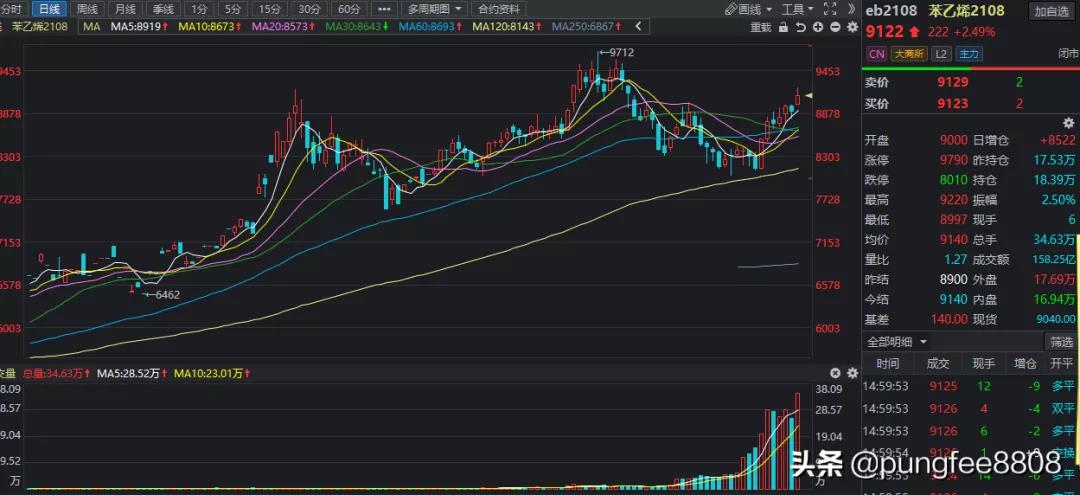1080x495 pixels.
Task: Click the 筛选 filter button
Action: coord(1060,340)
